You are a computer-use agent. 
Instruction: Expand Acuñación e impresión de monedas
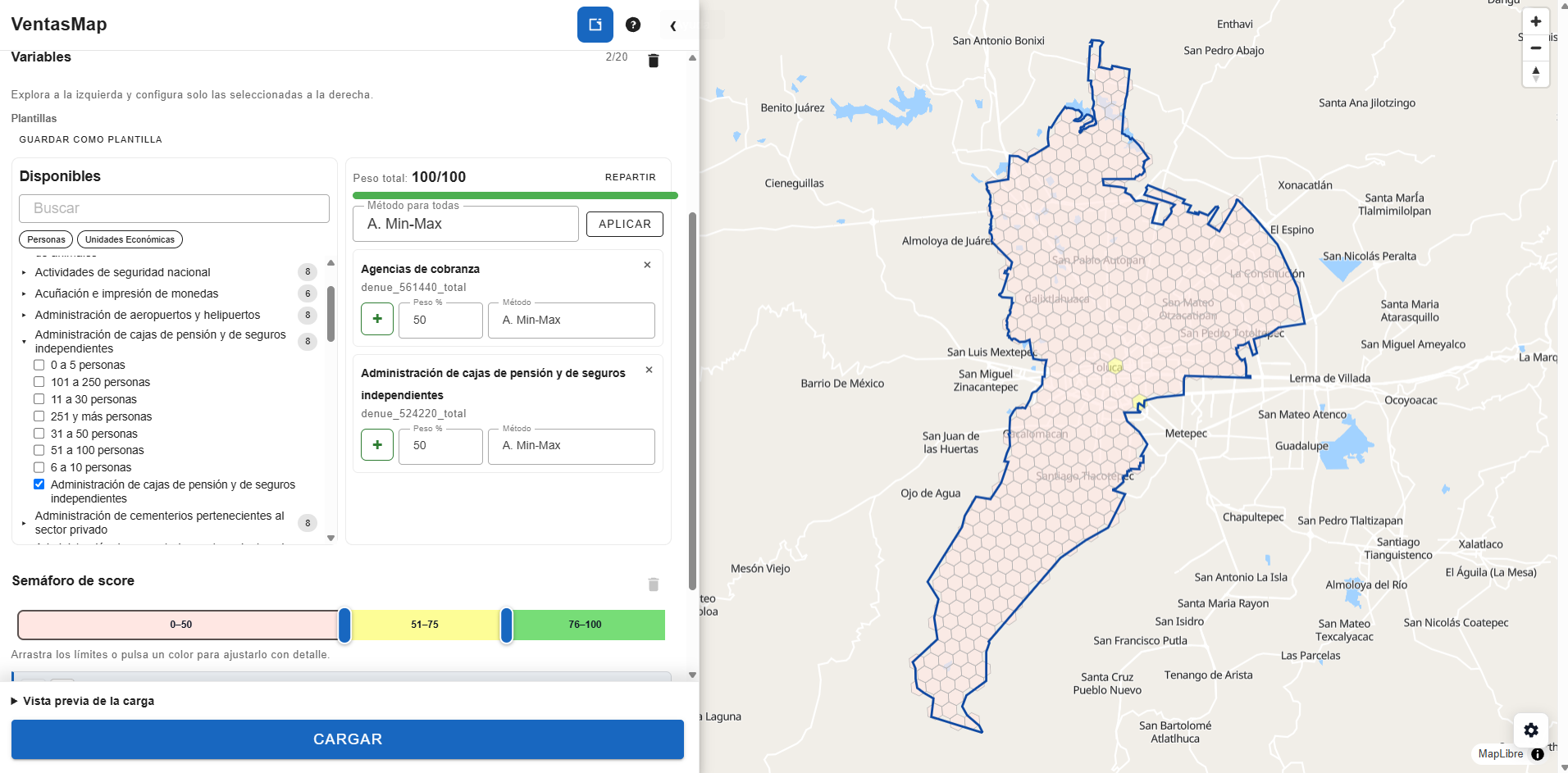(x=24, y=293)
